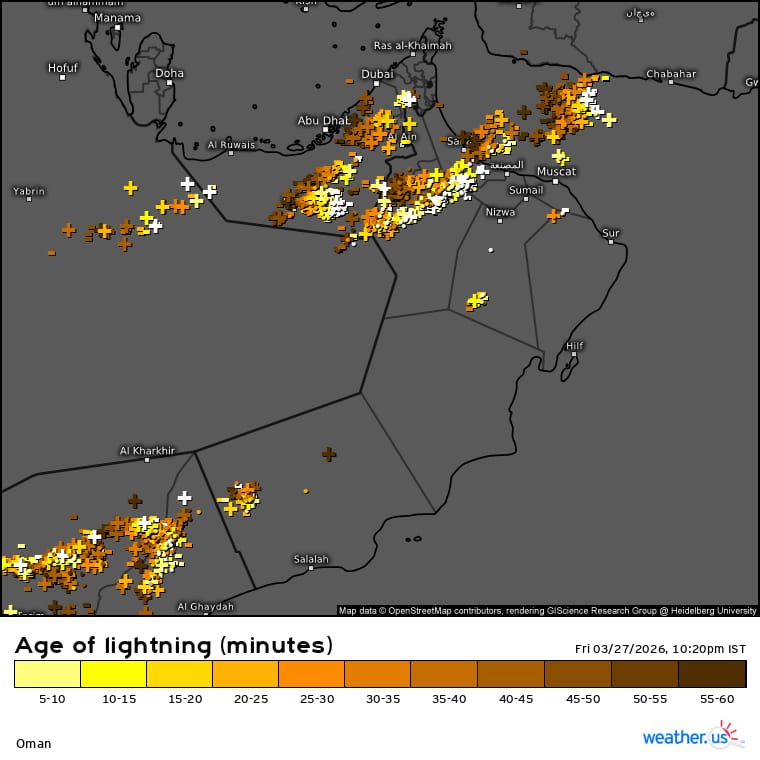Select the 40-45 minutes legend swatch

511,674
